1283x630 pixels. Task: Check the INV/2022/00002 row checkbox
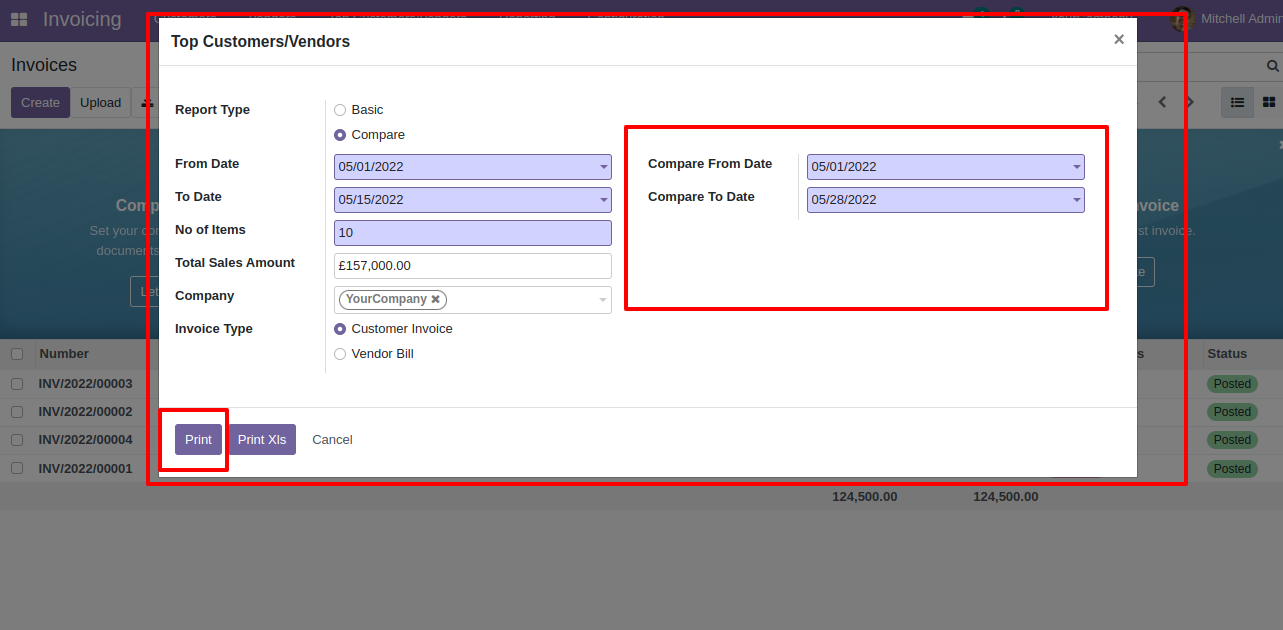(17, 412)
